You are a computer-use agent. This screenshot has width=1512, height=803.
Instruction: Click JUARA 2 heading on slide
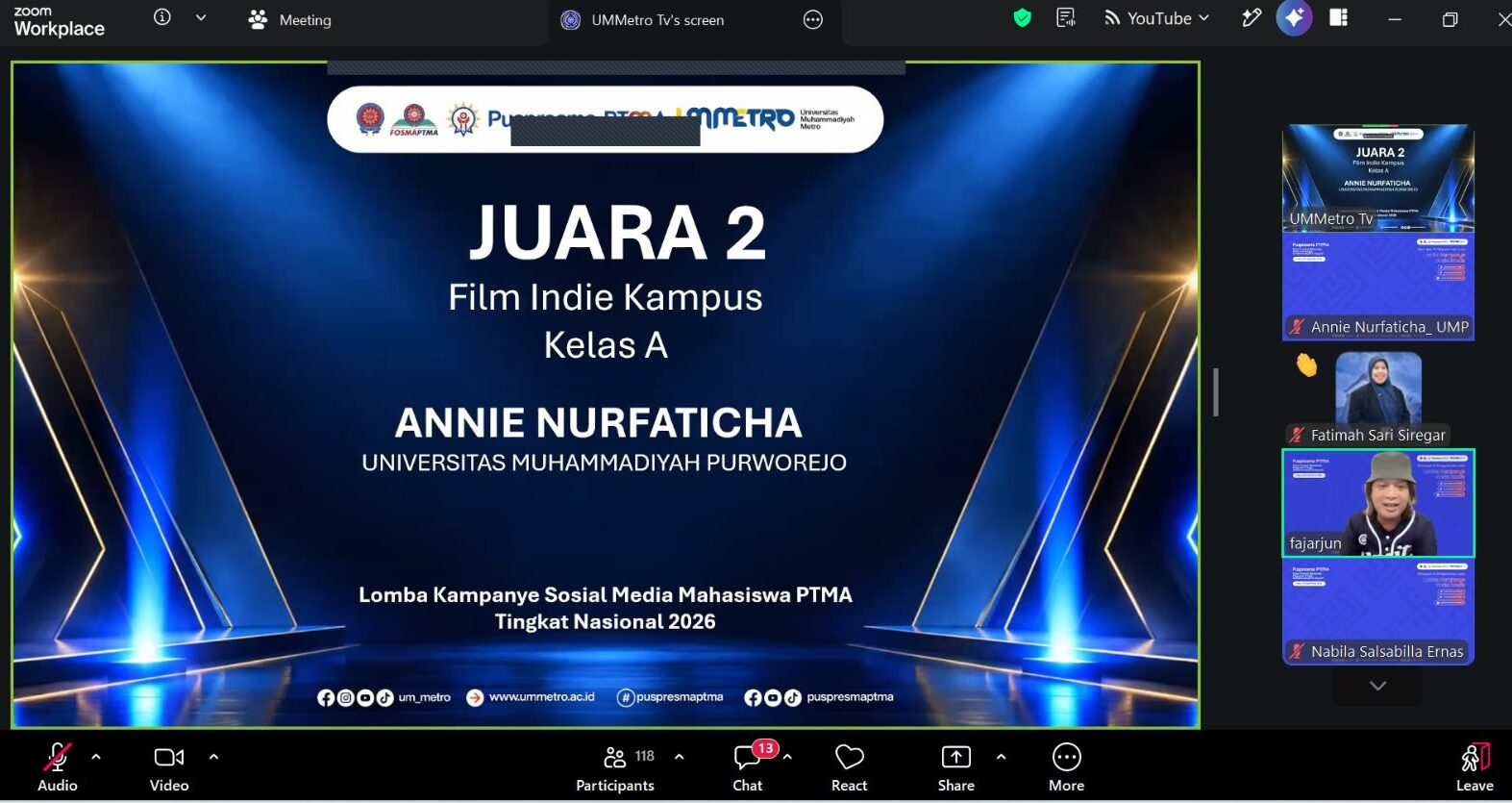[x=617, y=233]
